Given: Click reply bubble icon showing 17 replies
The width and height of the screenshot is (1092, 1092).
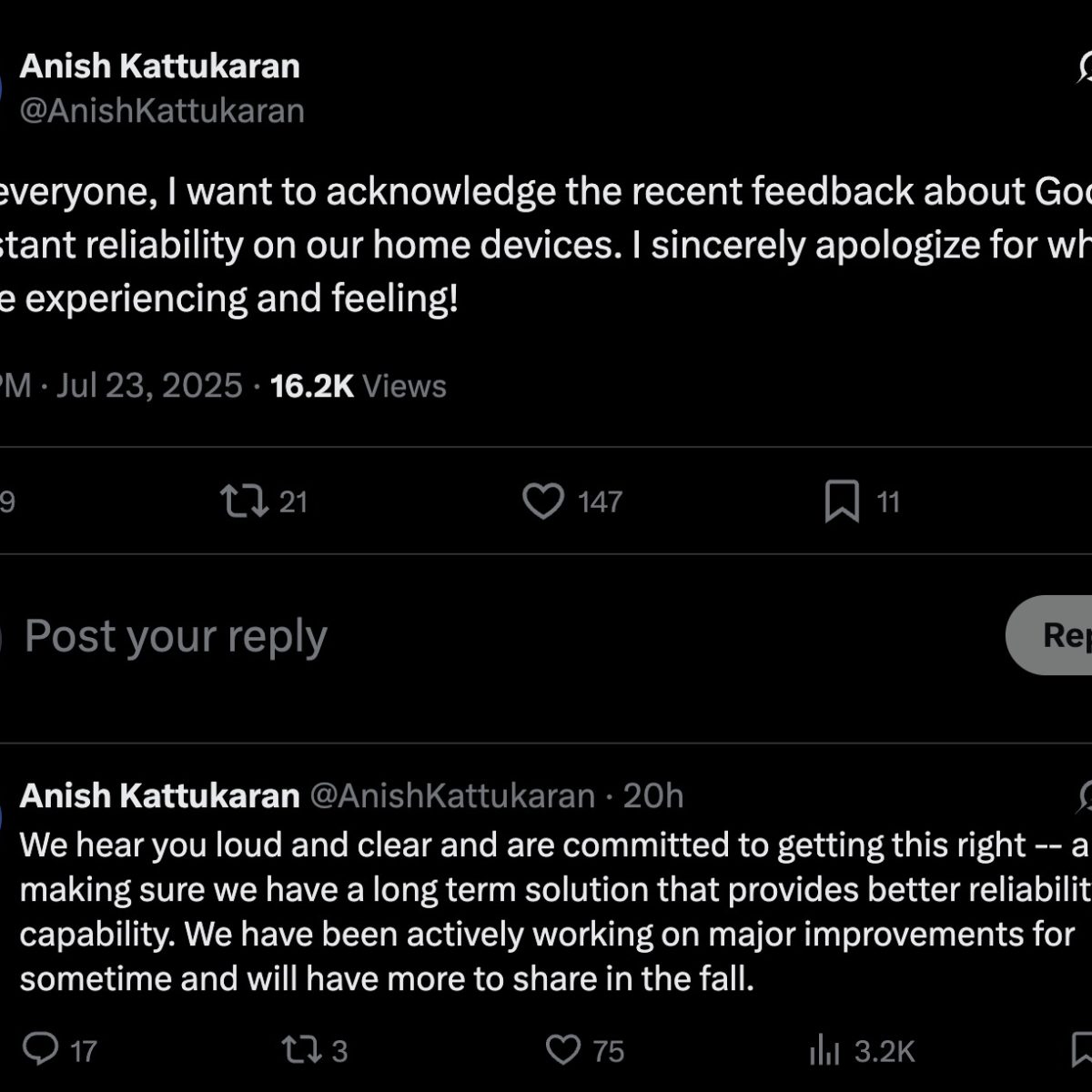Looking at the screenshot, I should pyautogui.click(x=40, y=1051).
